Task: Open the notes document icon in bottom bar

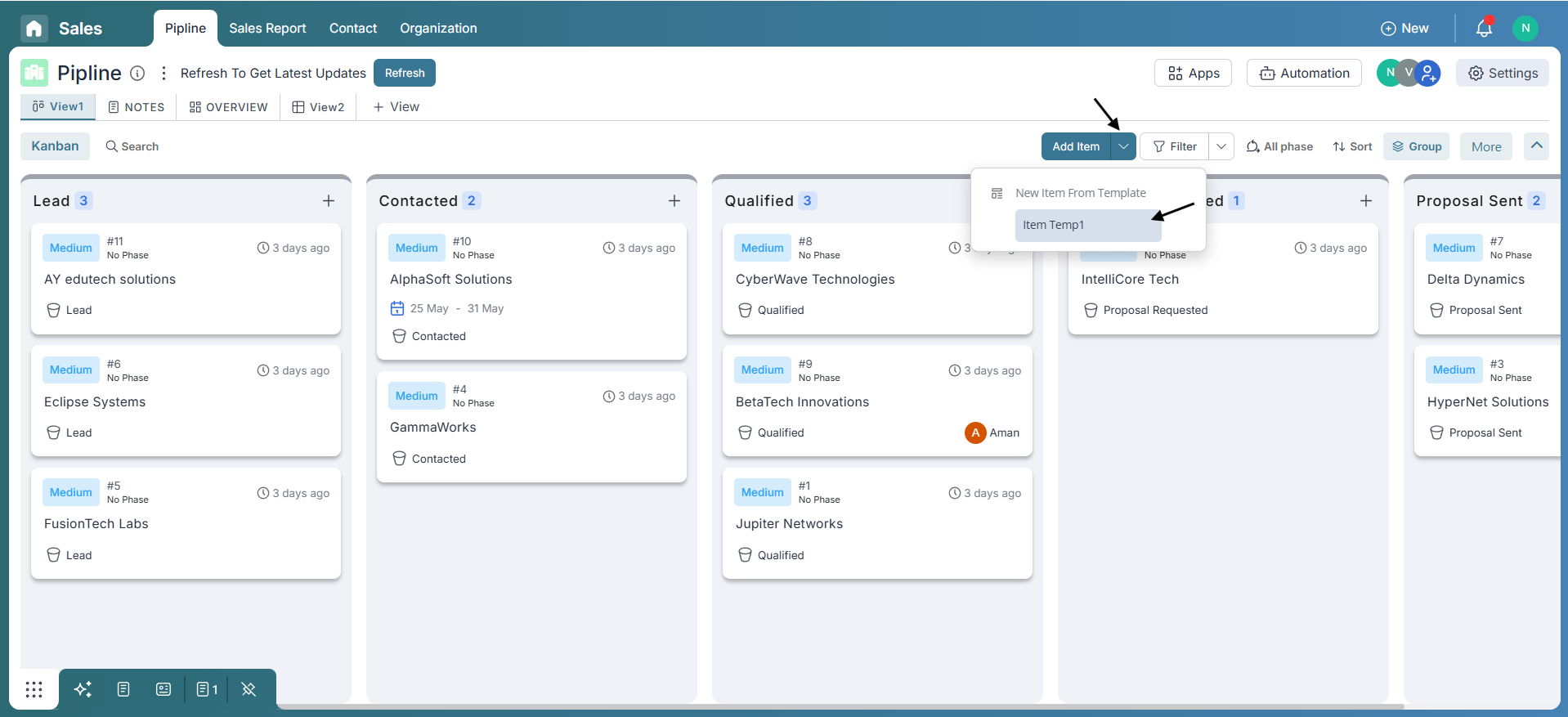Action: (123, 689)
